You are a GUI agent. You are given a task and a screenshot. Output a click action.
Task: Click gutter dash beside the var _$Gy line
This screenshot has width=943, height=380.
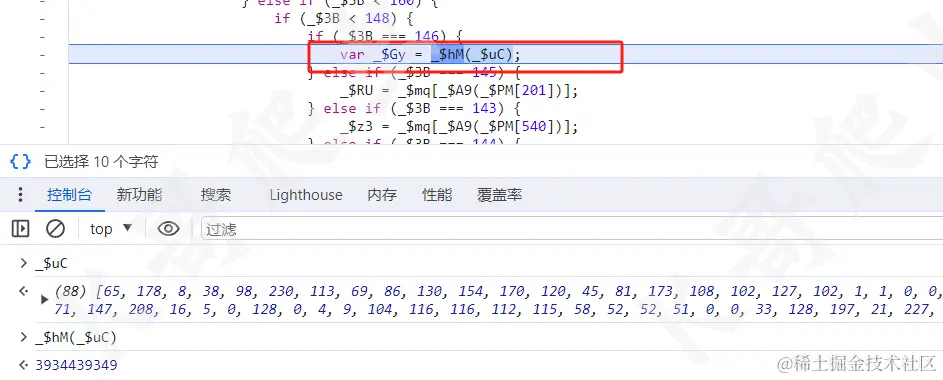point(41,55)
